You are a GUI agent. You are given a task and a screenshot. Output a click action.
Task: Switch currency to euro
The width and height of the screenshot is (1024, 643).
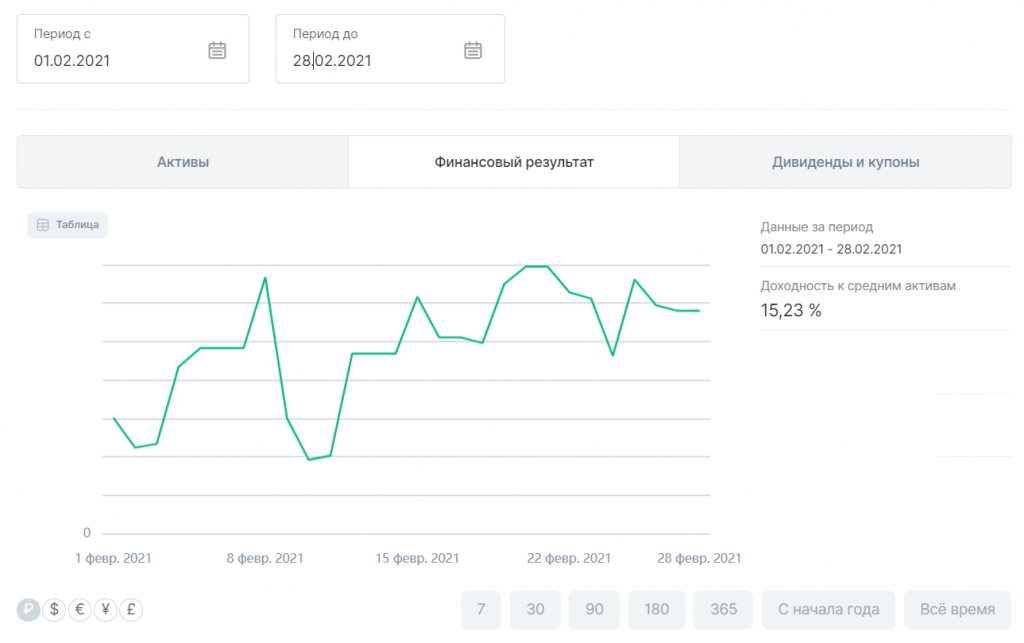coord(81,609)
